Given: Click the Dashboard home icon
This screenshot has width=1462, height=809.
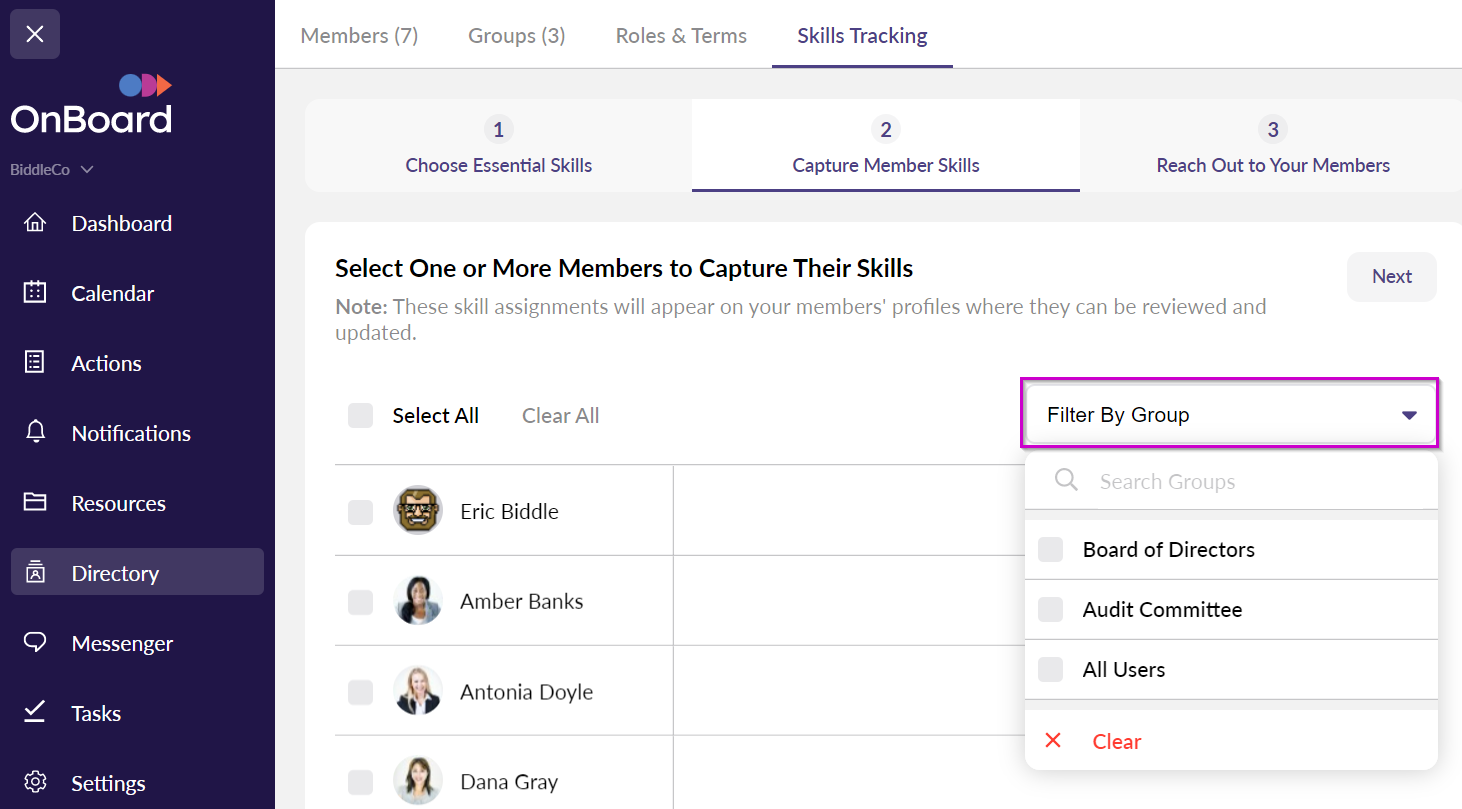Looking at the screenshot, I should coord(35,223).
